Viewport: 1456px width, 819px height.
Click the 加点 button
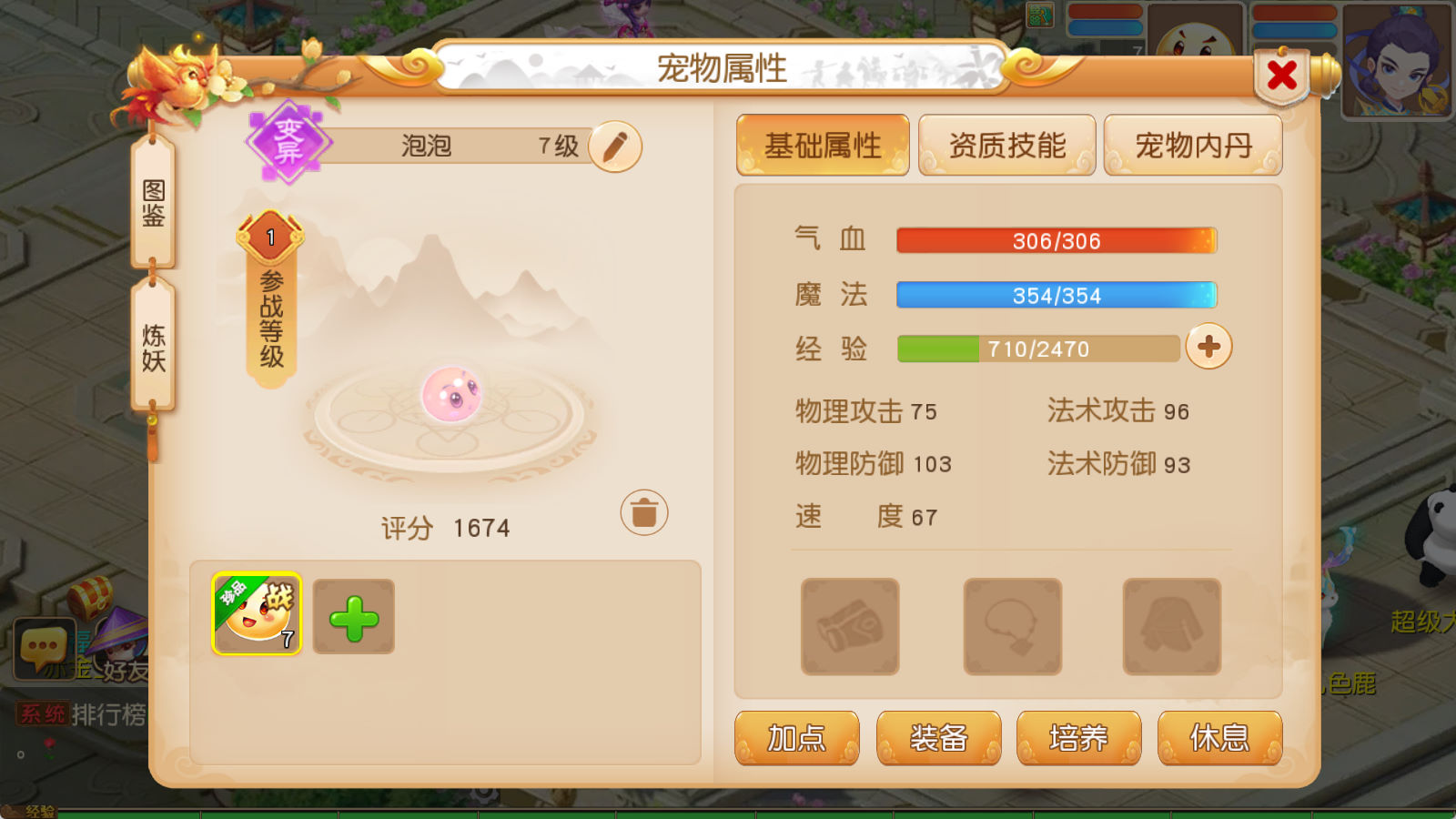coord(797,738)
